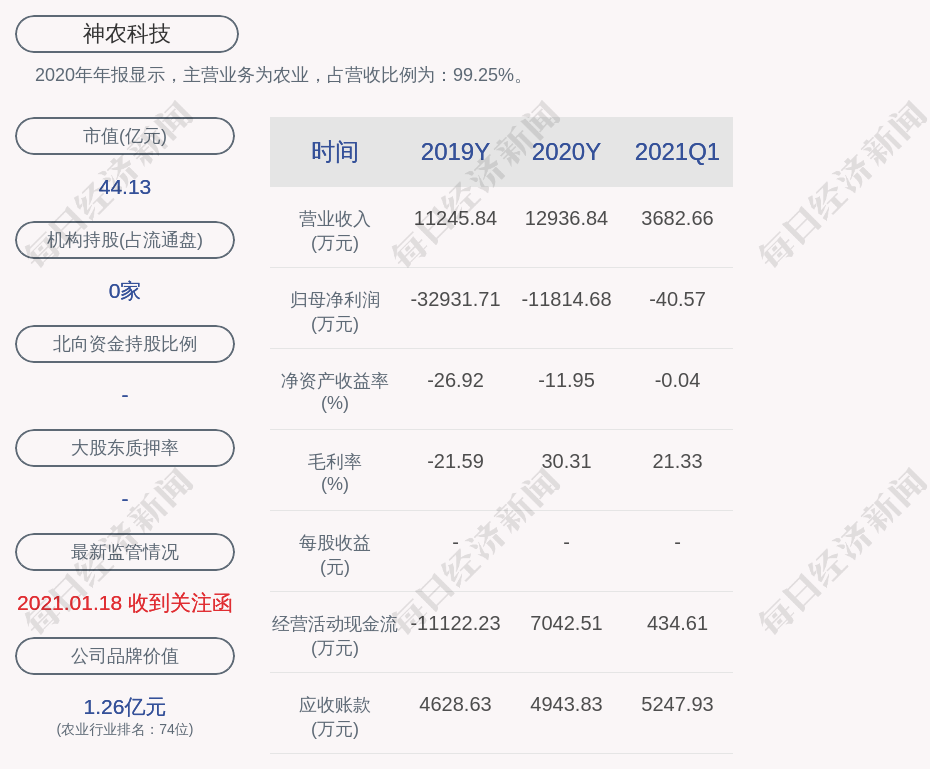Select the 2020Y column header
930x769 pixels.
click(566, 152)
